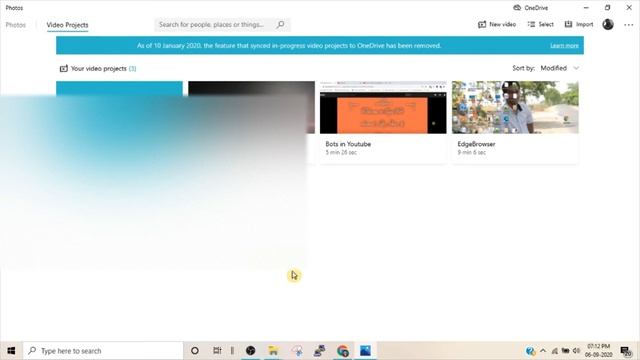Viewport: 640px width, 360px height.
Task: Click the Windows taskbar search box
Action: [x=103, y=351]
